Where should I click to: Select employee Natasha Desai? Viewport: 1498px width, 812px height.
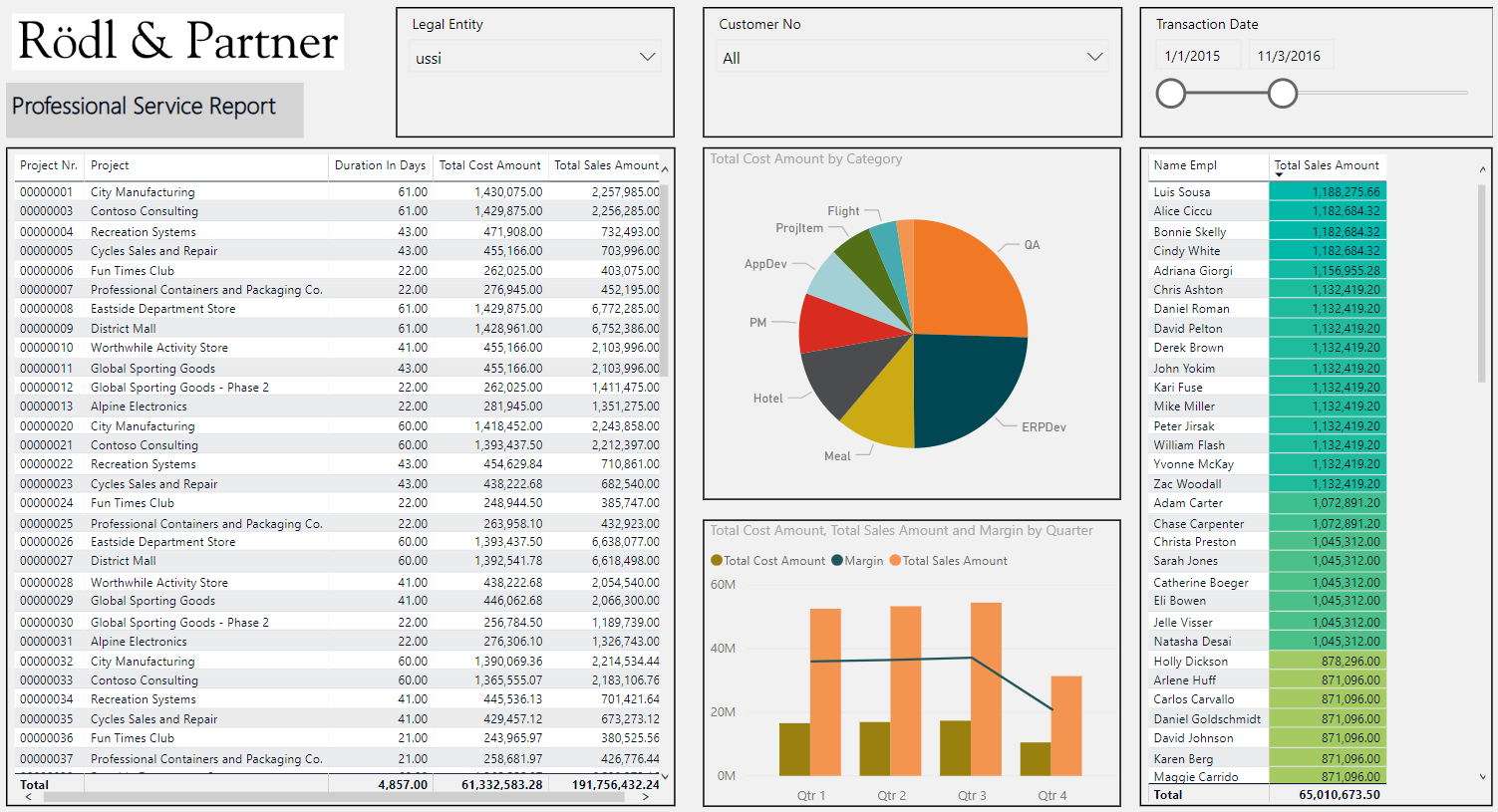pos(1193,642)
